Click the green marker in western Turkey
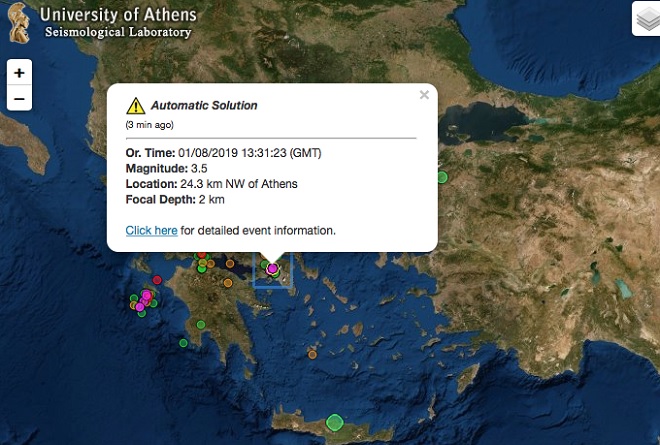Screen dimensions: 660x445 [442, 177]
